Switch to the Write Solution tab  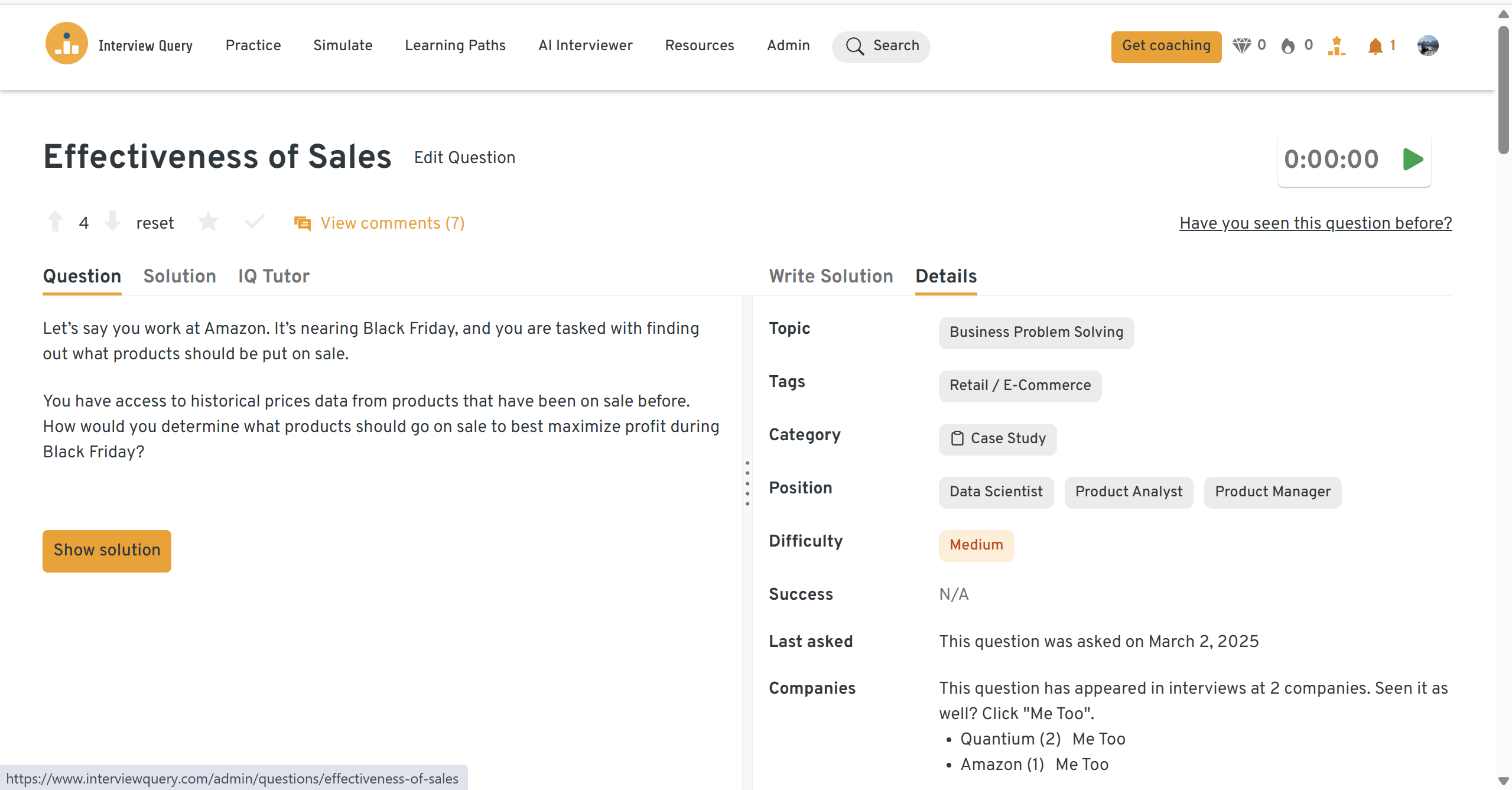(831, 276)
